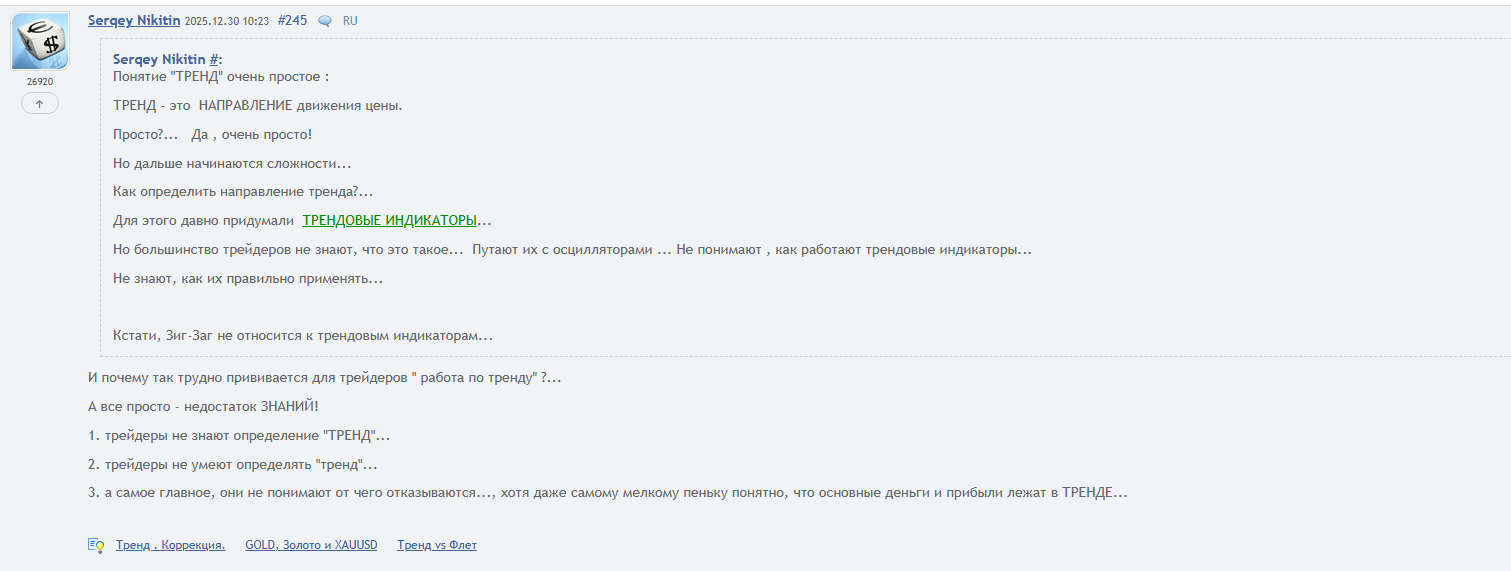The height and width of the screenshot is (571, 1511).
Task: Upvote the post with the arrow button
Action: click(x=40, y=103)
